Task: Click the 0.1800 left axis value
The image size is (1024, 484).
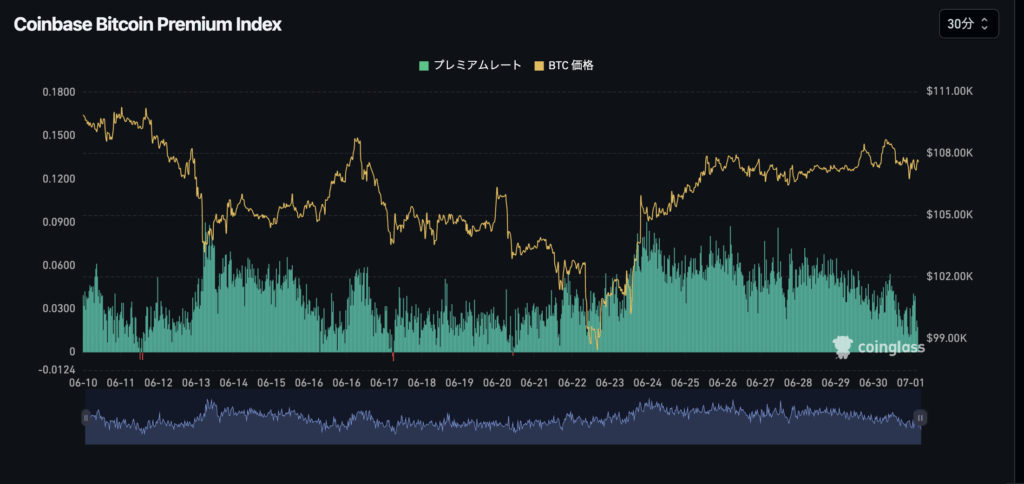Action: (59, 92)
